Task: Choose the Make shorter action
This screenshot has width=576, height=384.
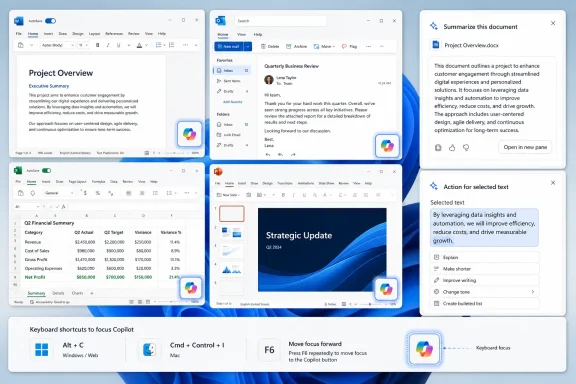Action: [485, 269]
